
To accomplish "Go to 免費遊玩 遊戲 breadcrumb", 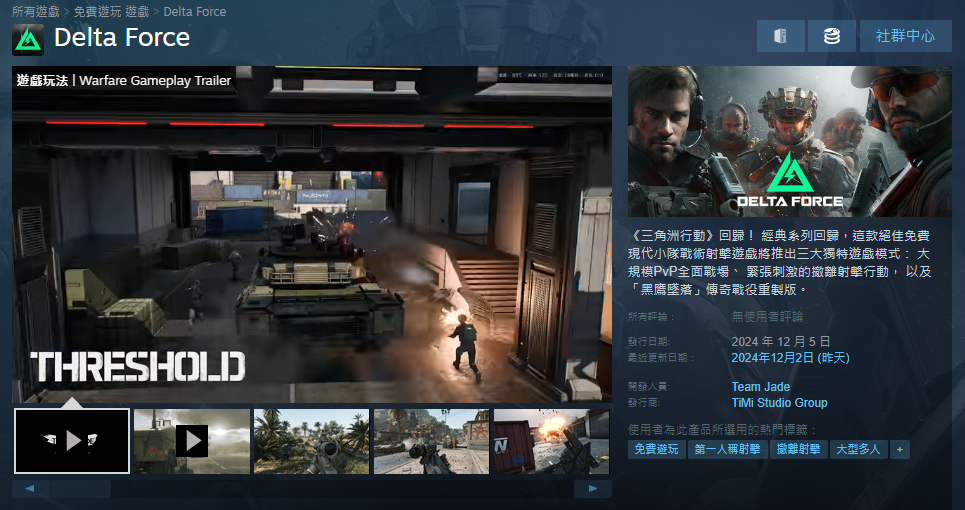I will [x=111, y=11].
